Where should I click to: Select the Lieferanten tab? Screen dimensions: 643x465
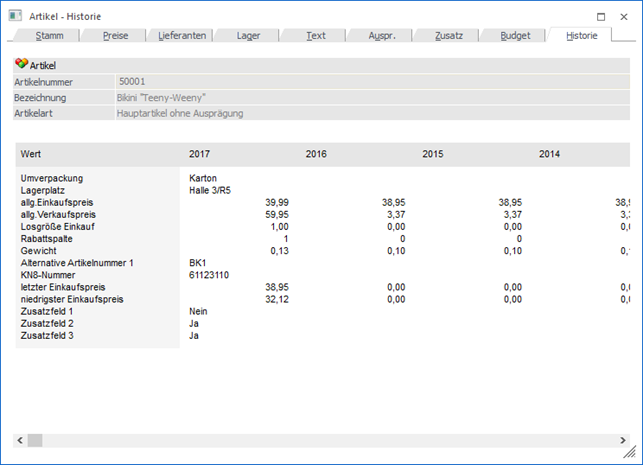(182, 35)
